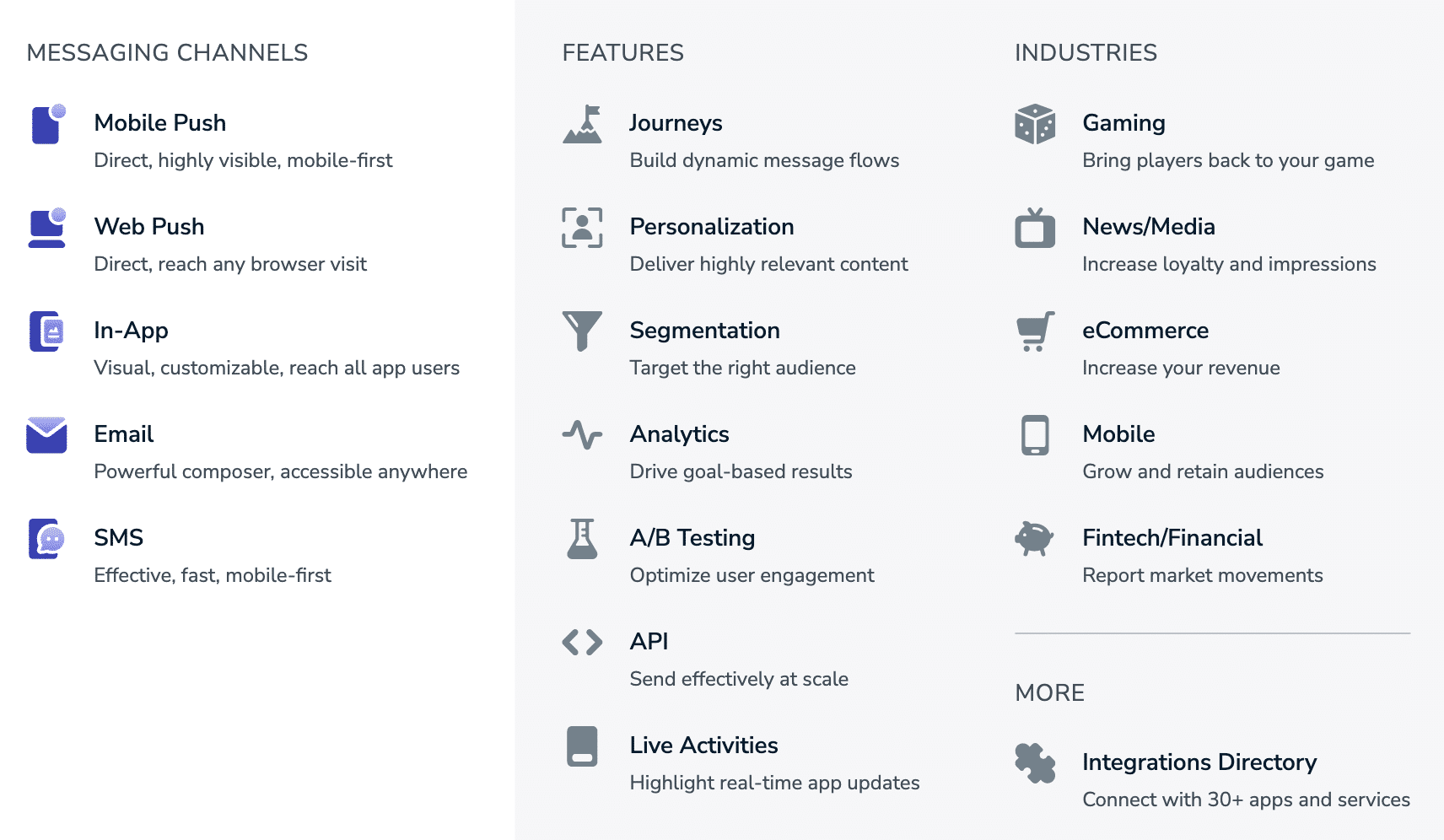
Task: Select the Segmentation funnel icon
Action: point(583,331)
